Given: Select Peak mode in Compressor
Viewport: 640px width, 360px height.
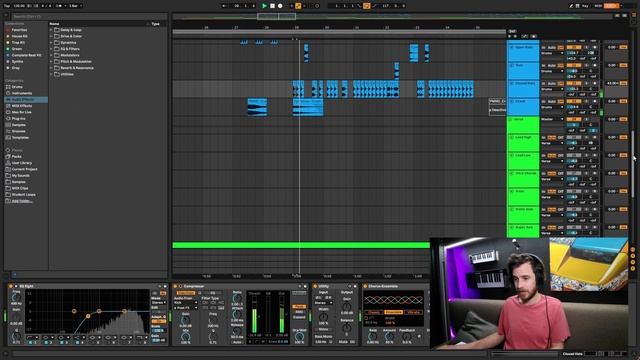Looking at the screenshot, I should point(299,307).
